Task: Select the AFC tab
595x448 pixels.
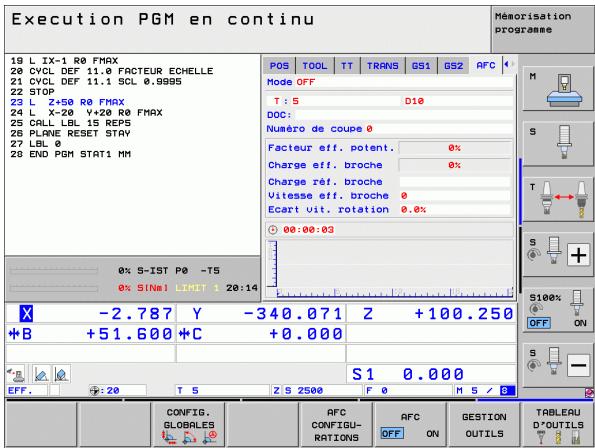Action: (486, 65)
